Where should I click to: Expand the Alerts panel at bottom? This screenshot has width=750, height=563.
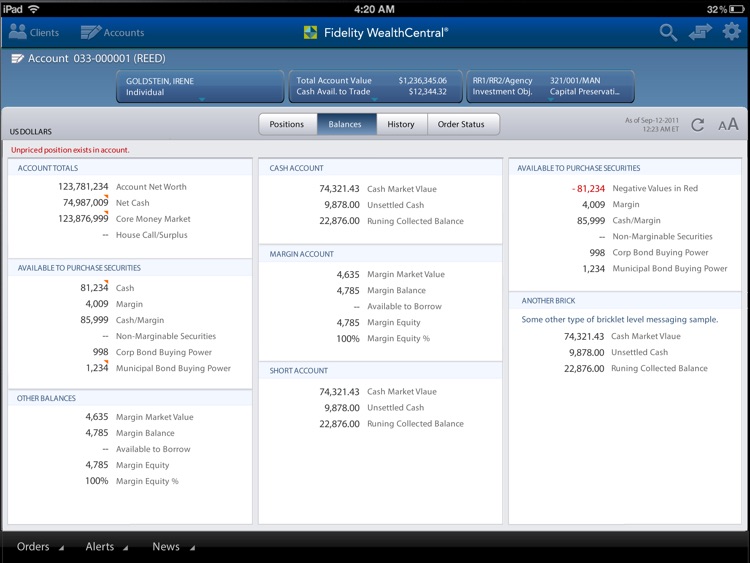[107, 547]
